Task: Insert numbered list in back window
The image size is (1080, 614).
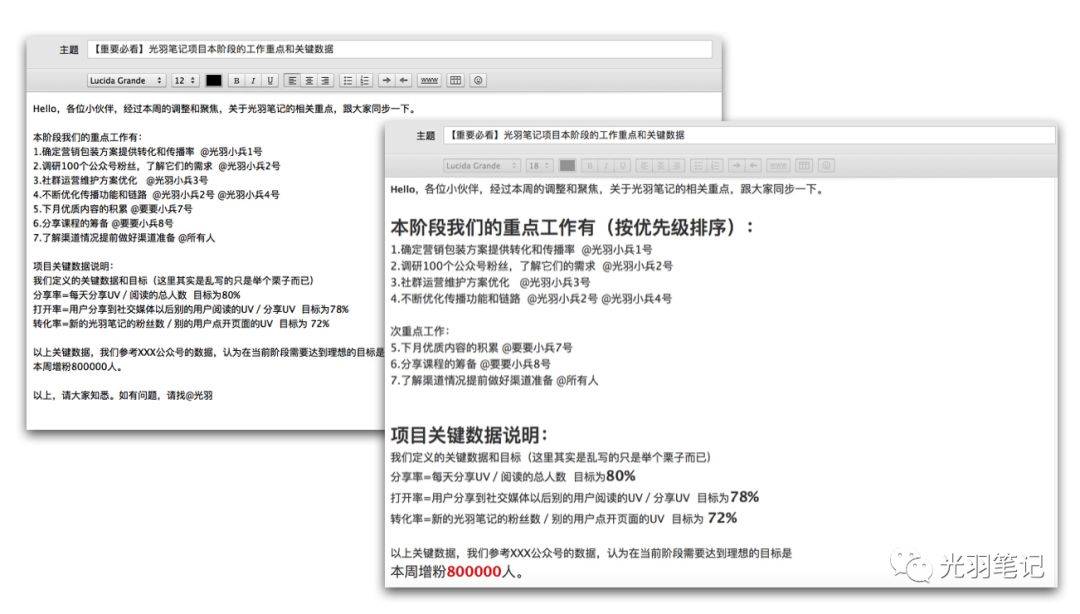Action: pyautogui.click(x=365, y=80)
